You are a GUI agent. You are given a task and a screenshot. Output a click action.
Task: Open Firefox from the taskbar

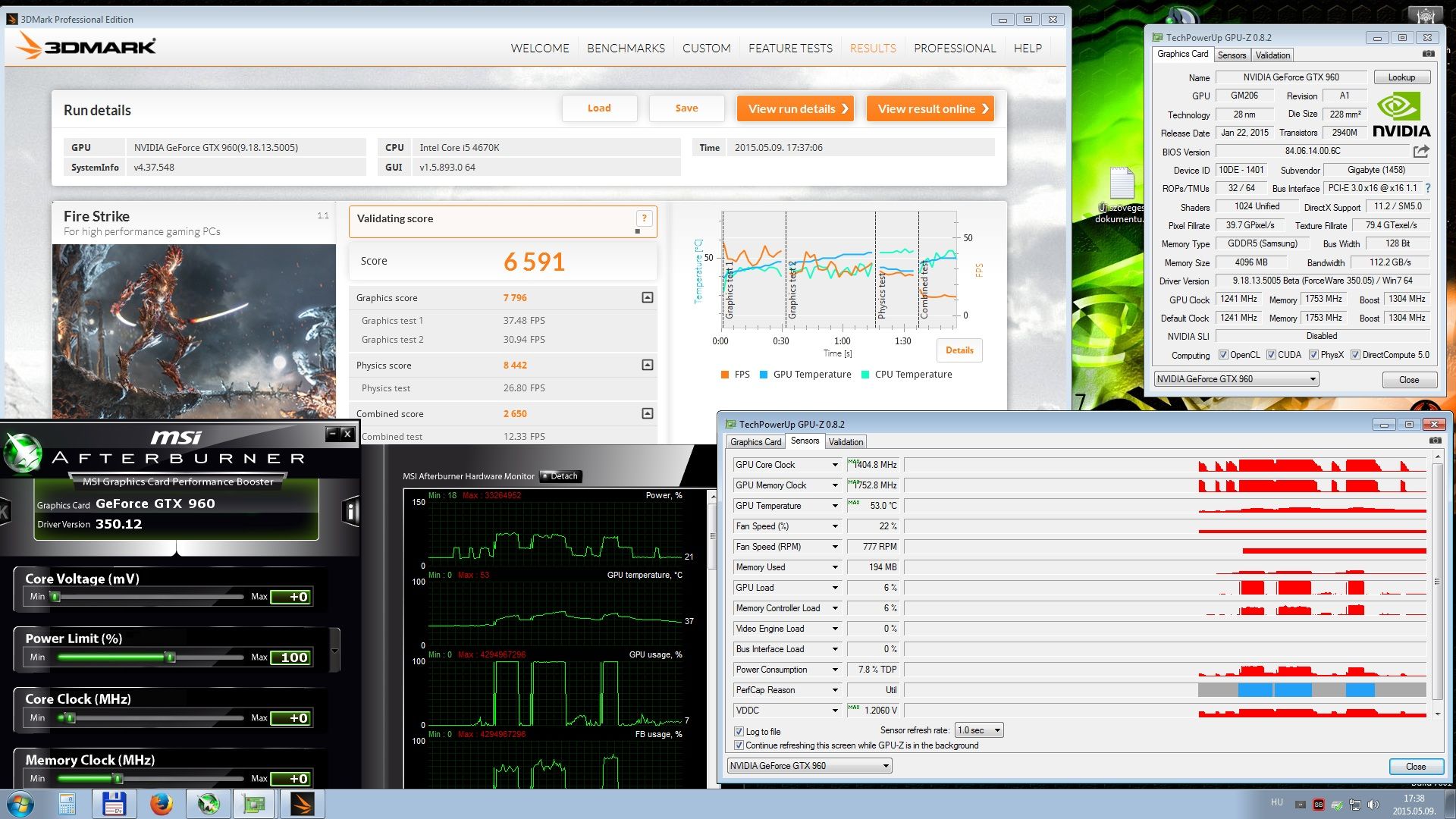point(161,804)
